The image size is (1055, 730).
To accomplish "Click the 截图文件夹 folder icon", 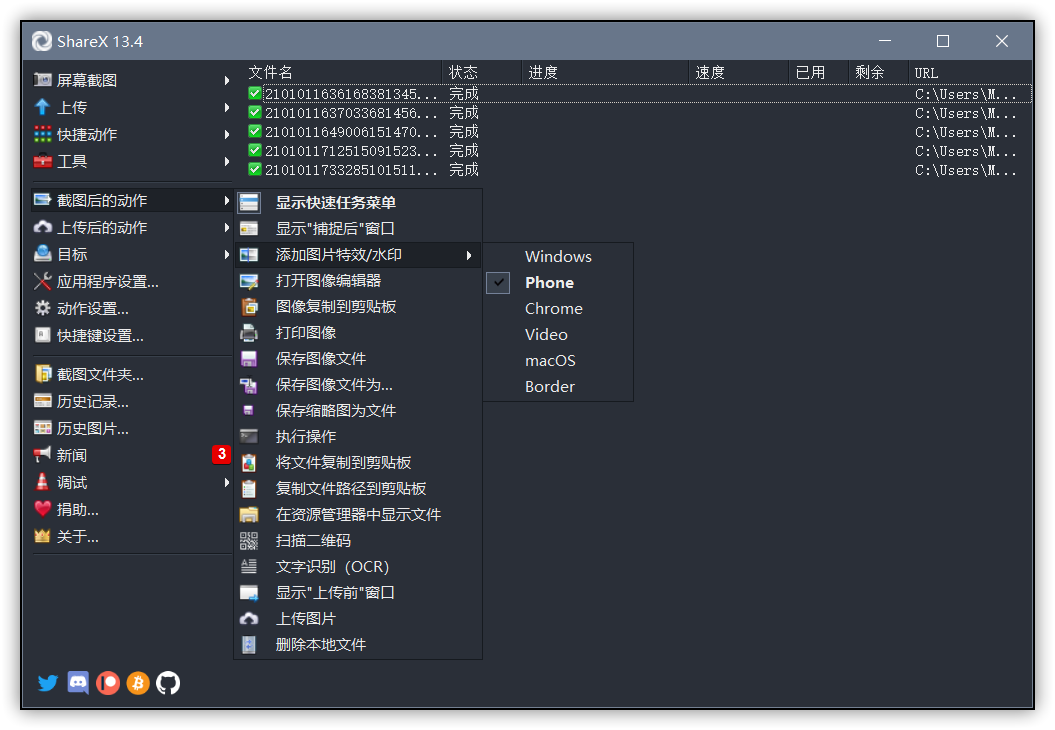I will [42, 374].
